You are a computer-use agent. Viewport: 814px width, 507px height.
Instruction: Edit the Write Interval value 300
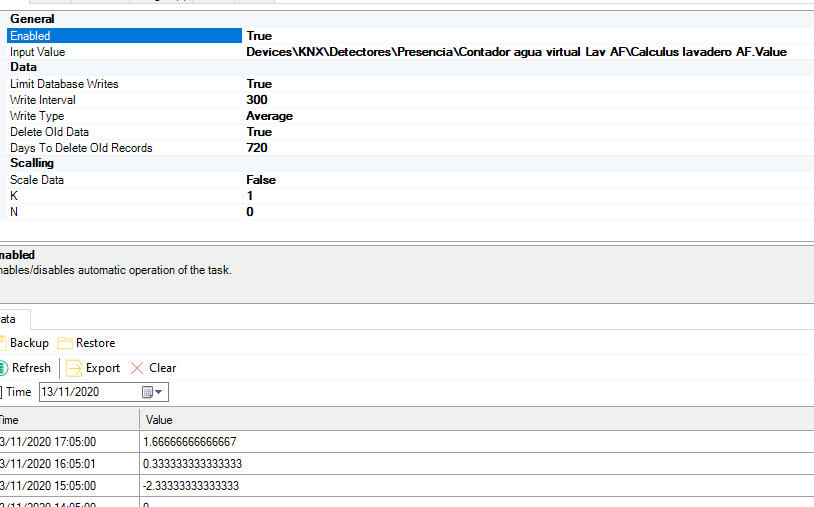[x=257, y=100]
